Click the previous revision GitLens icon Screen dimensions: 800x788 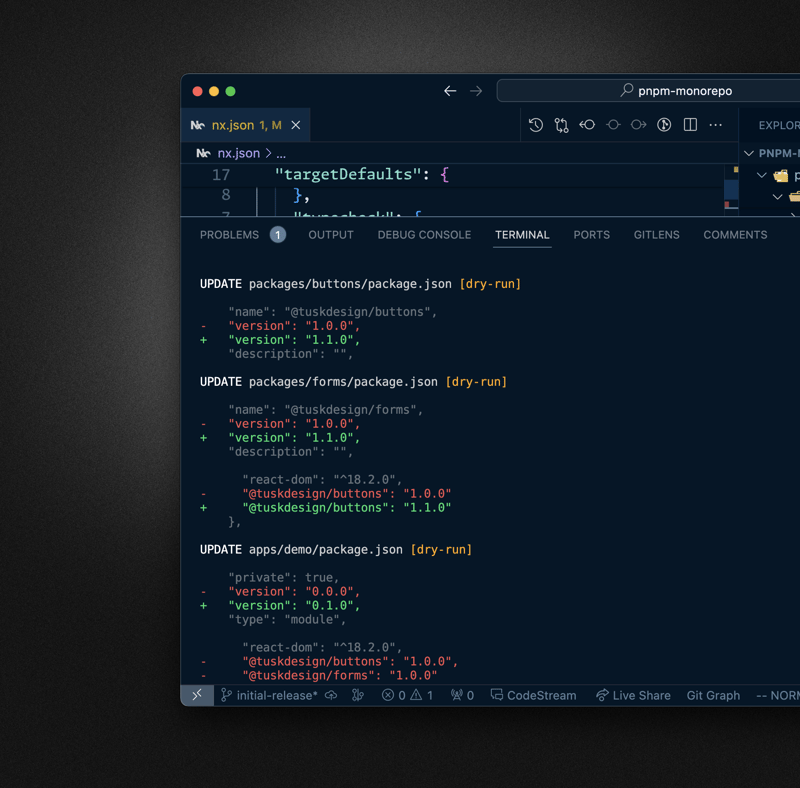click(x=587, y=125)
